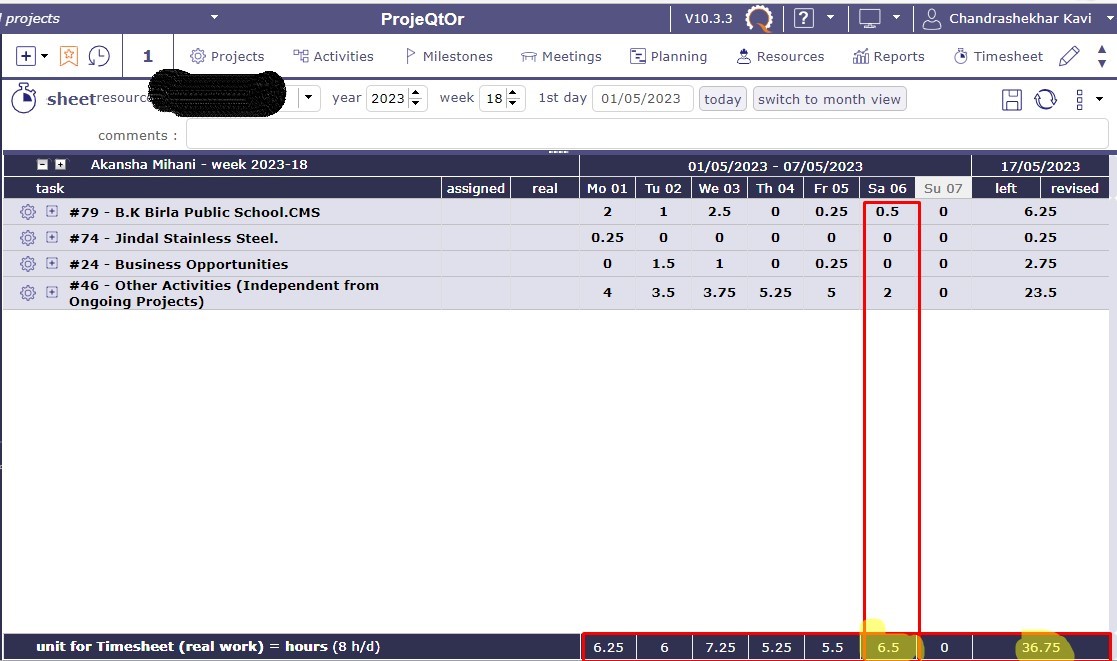Viewport: 1117px width, 661px height.
Task: Open the resource selector dropdown arrow
Action: (x=308, y=97)
